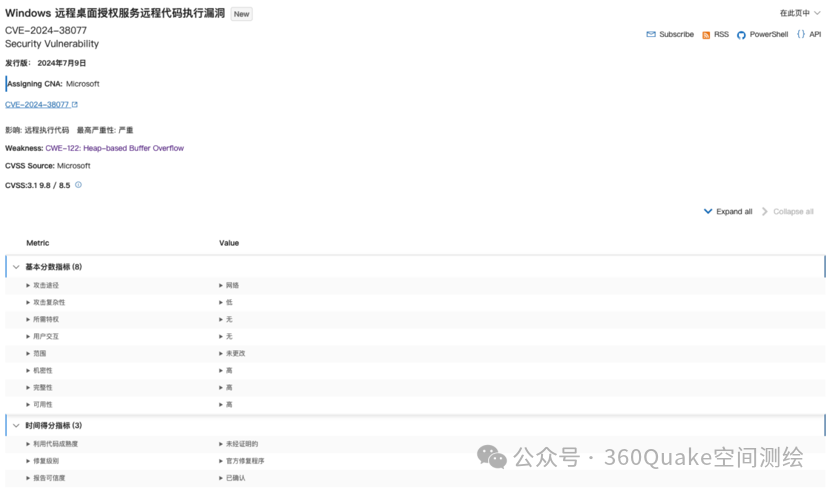Click the CVSS Source: Microsoft text

coord(48,166)
